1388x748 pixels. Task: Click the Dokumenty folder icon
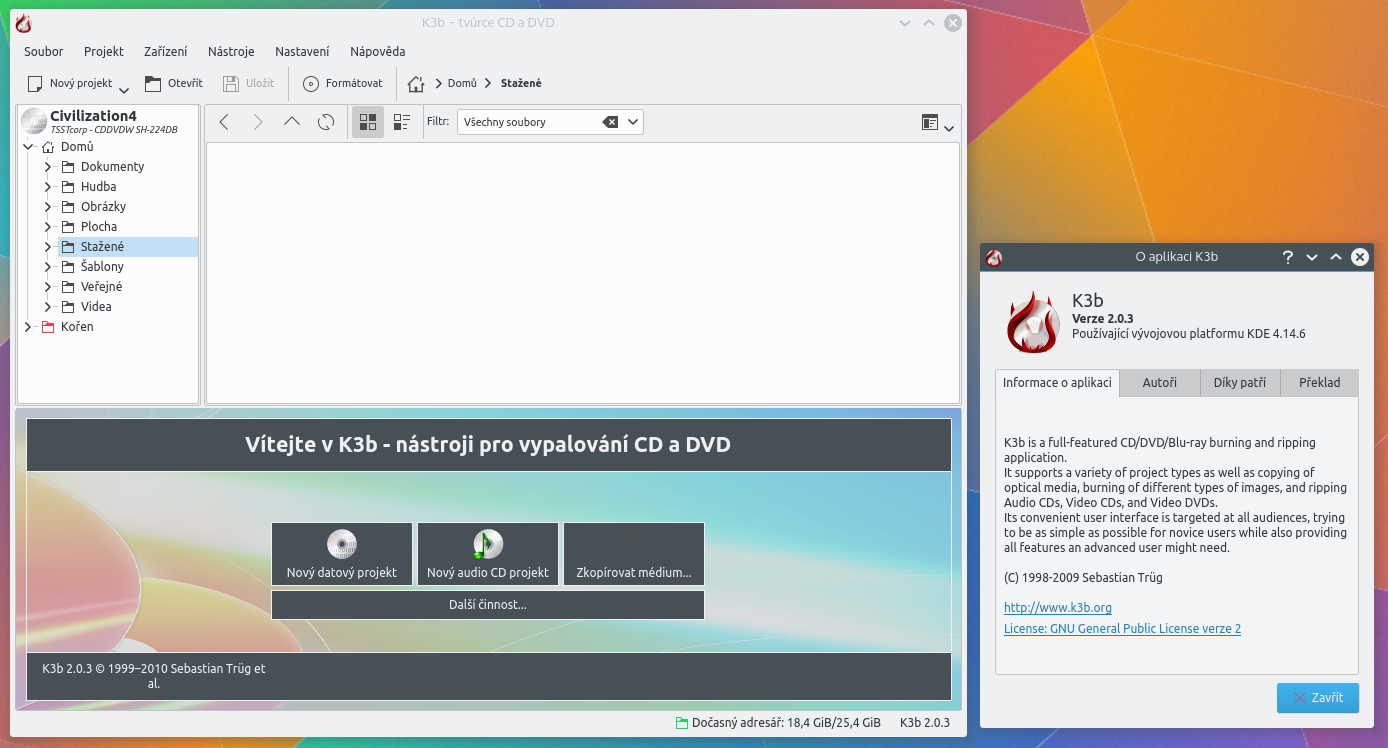[x=68, y=167]
